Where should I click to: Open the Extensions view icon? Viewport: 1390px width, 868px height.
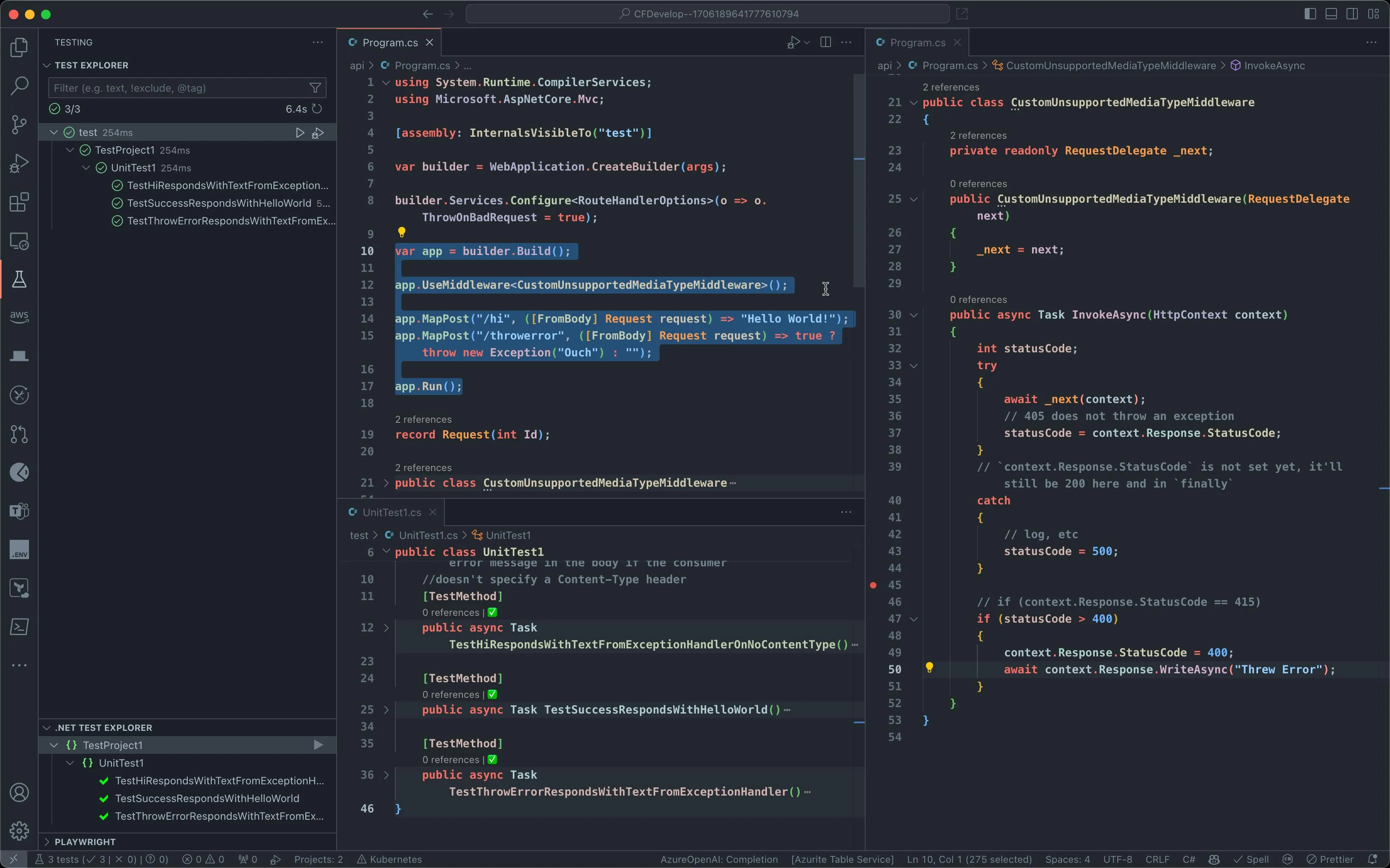click(x=19, y=202)
